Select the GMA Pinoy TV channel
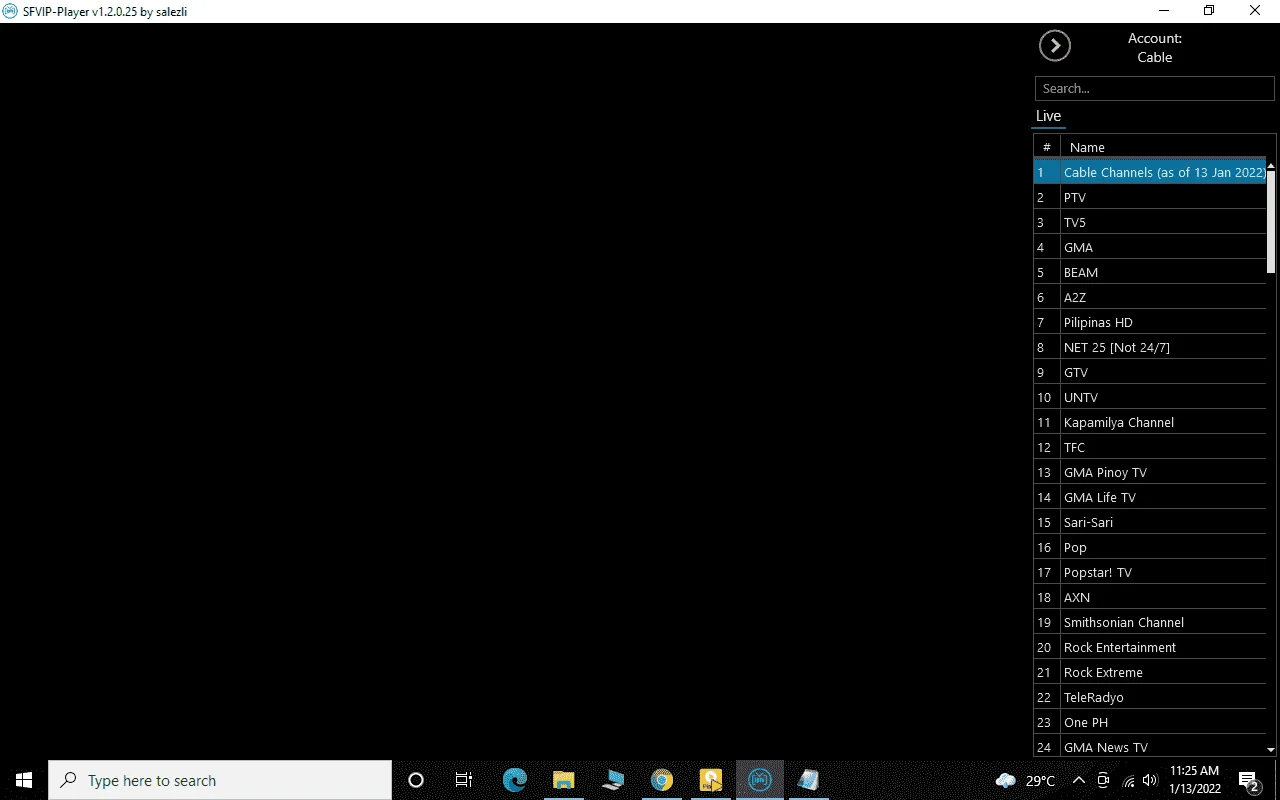This screenshot has height=800, width=1280. [x=1150, y=472]
